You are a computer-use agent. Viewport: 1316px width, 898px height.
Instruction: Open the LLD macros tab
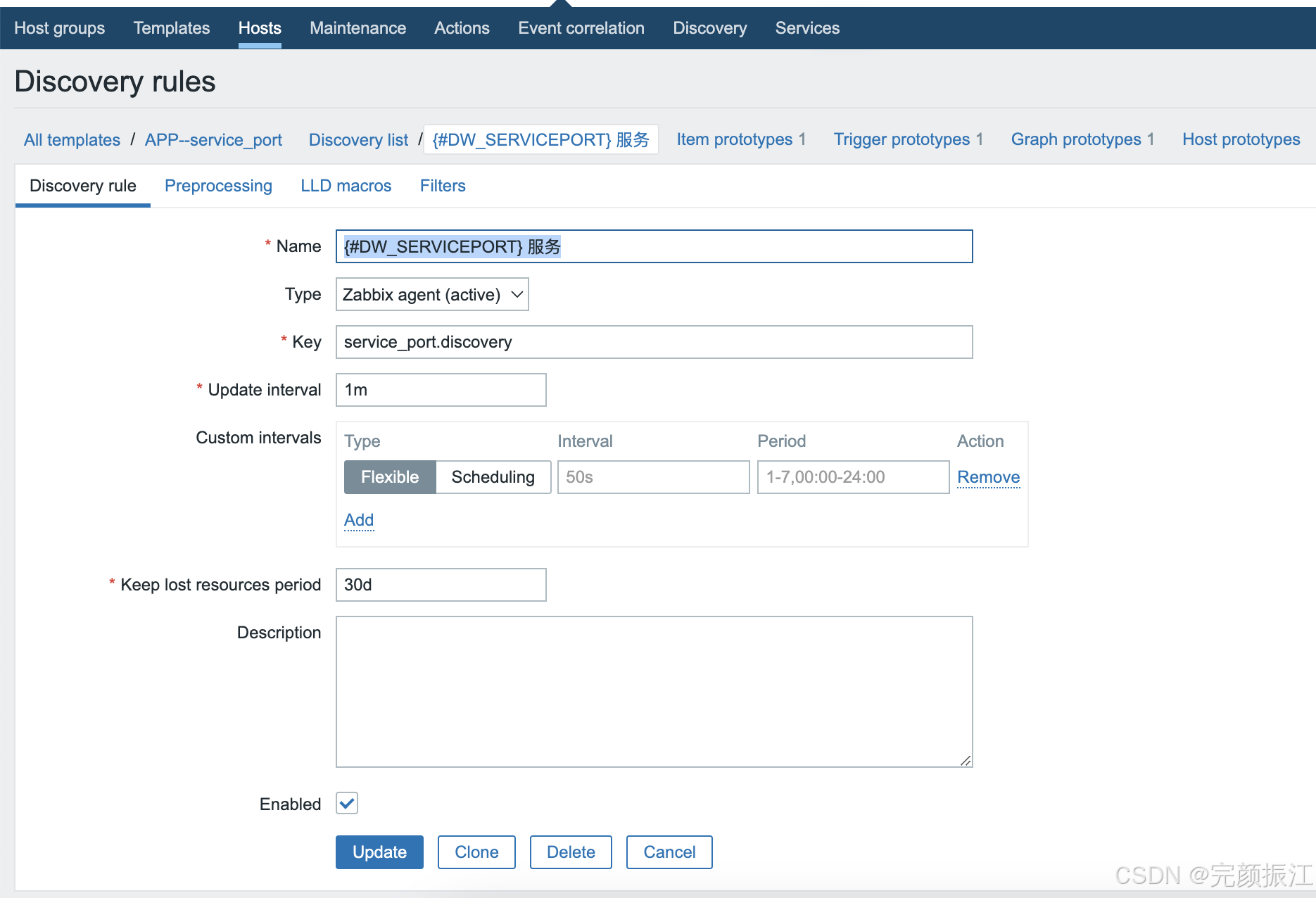click(x=346, y=186)
